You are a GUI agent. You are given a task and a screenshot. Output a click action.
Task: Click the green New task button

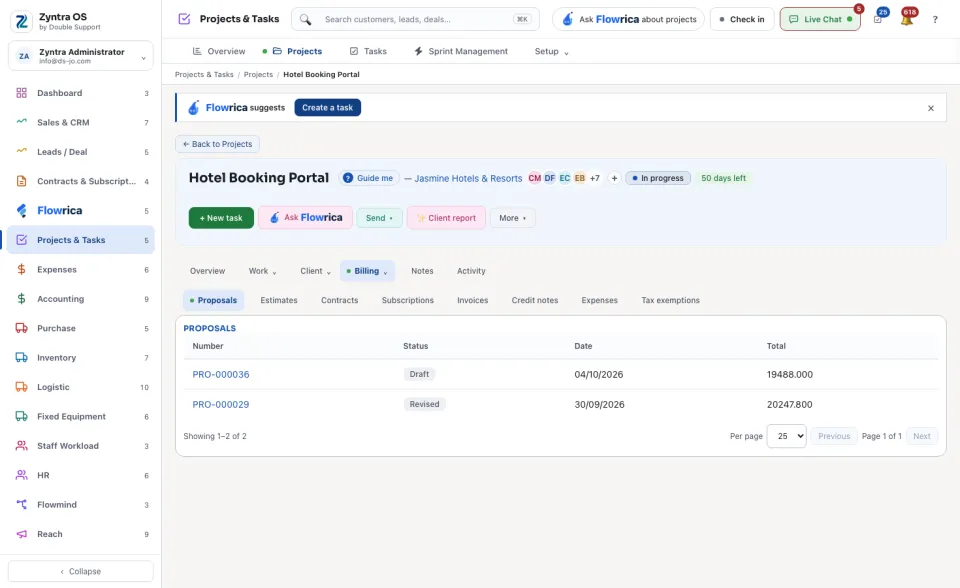221,218
